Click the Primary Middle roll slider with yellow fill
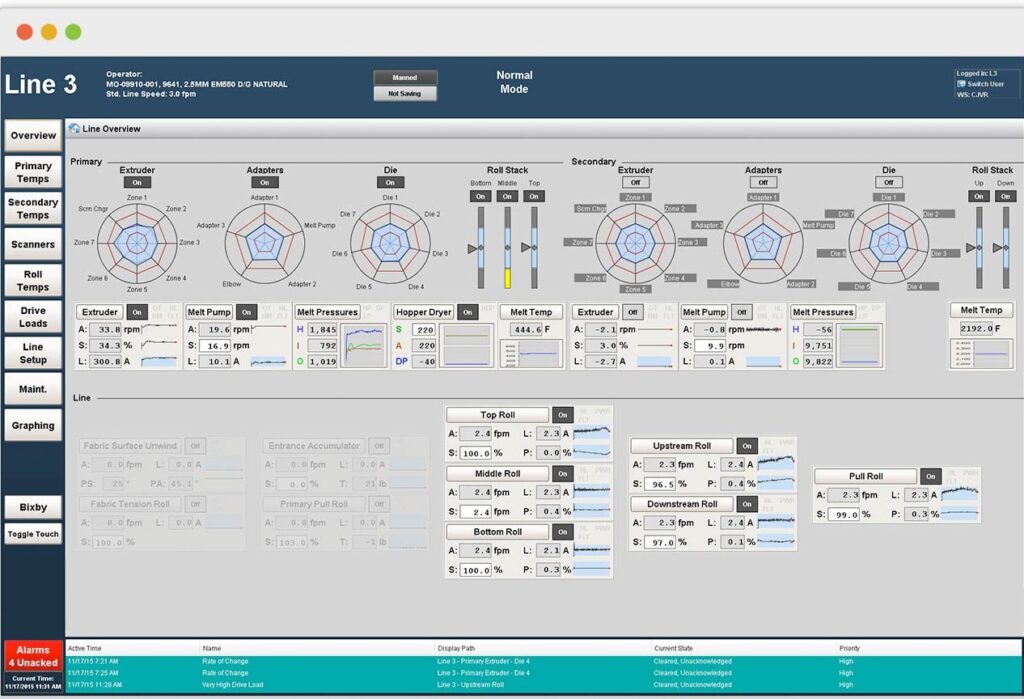The image size is (1024, 699). click(507, 248)
